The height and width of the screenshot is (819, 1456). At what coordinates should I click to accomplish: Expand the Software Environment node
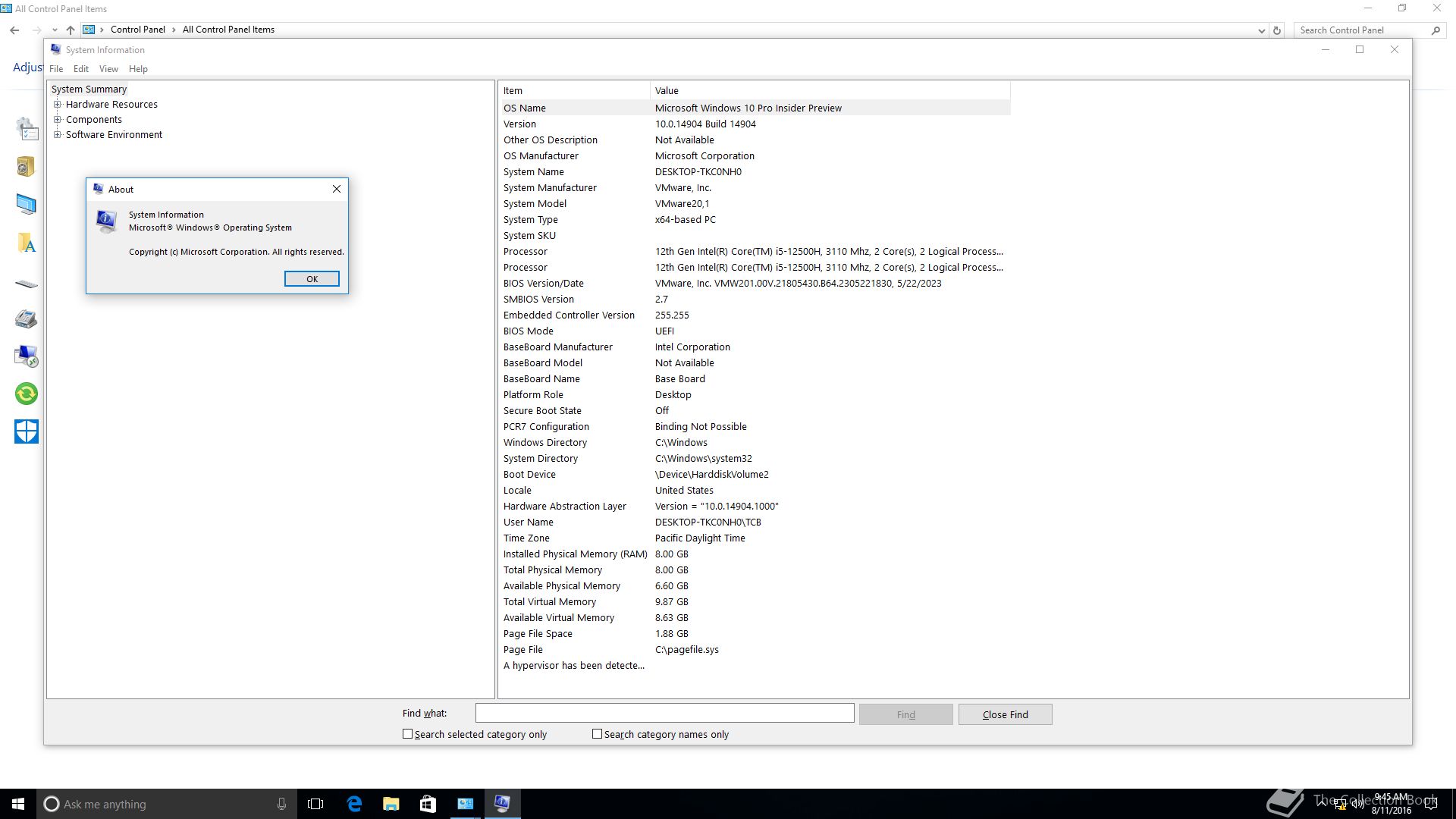point(57,135)
